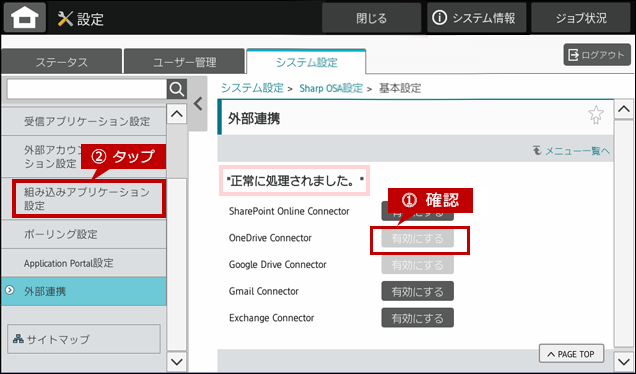Screen dimensions: 636x374
Task: Click 正常に処理されました message text
Action: (x=295, y=181)
